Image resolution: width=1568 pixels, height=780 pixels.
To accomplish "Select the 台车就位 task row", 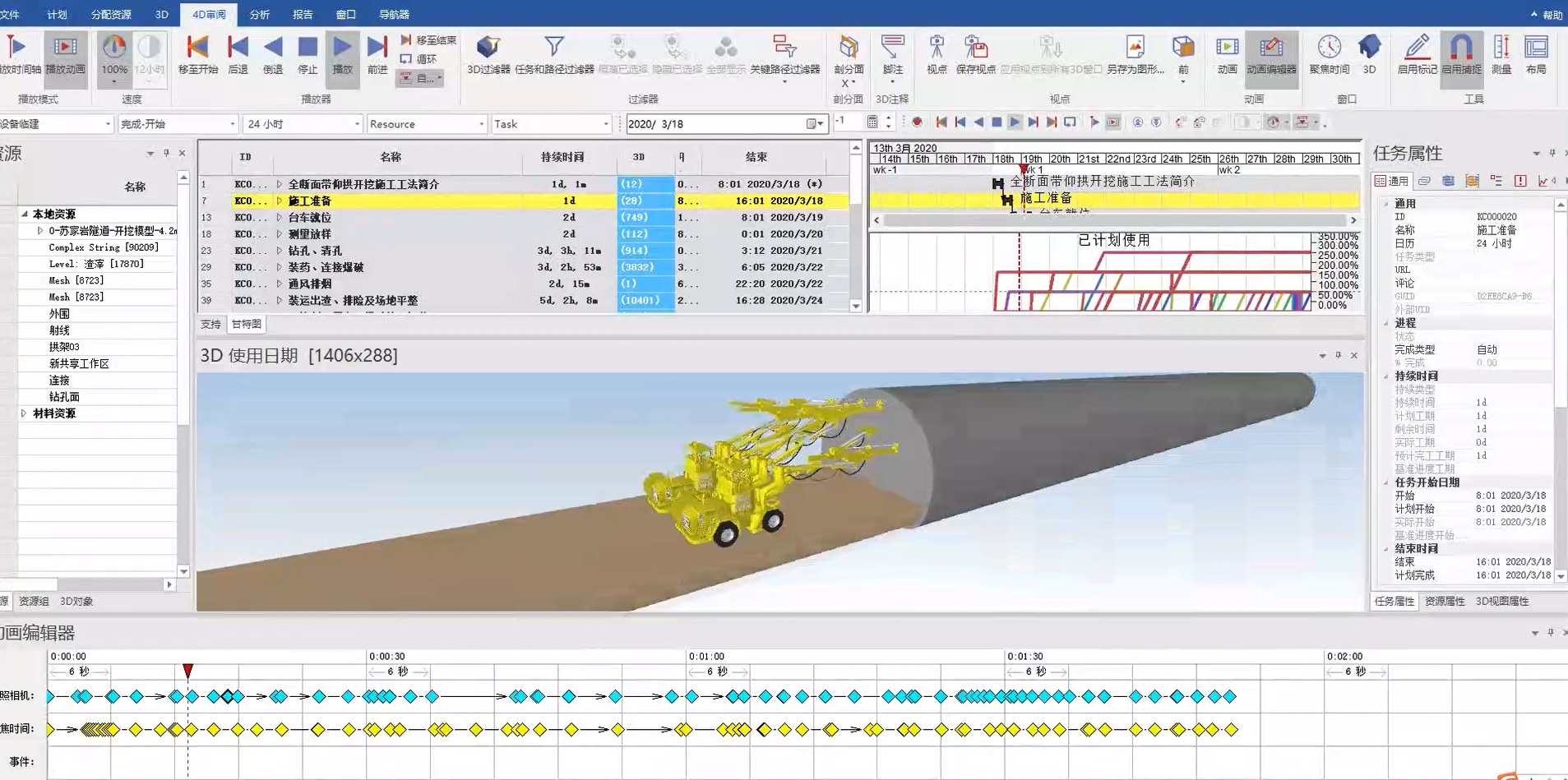I will pos(310,218).
